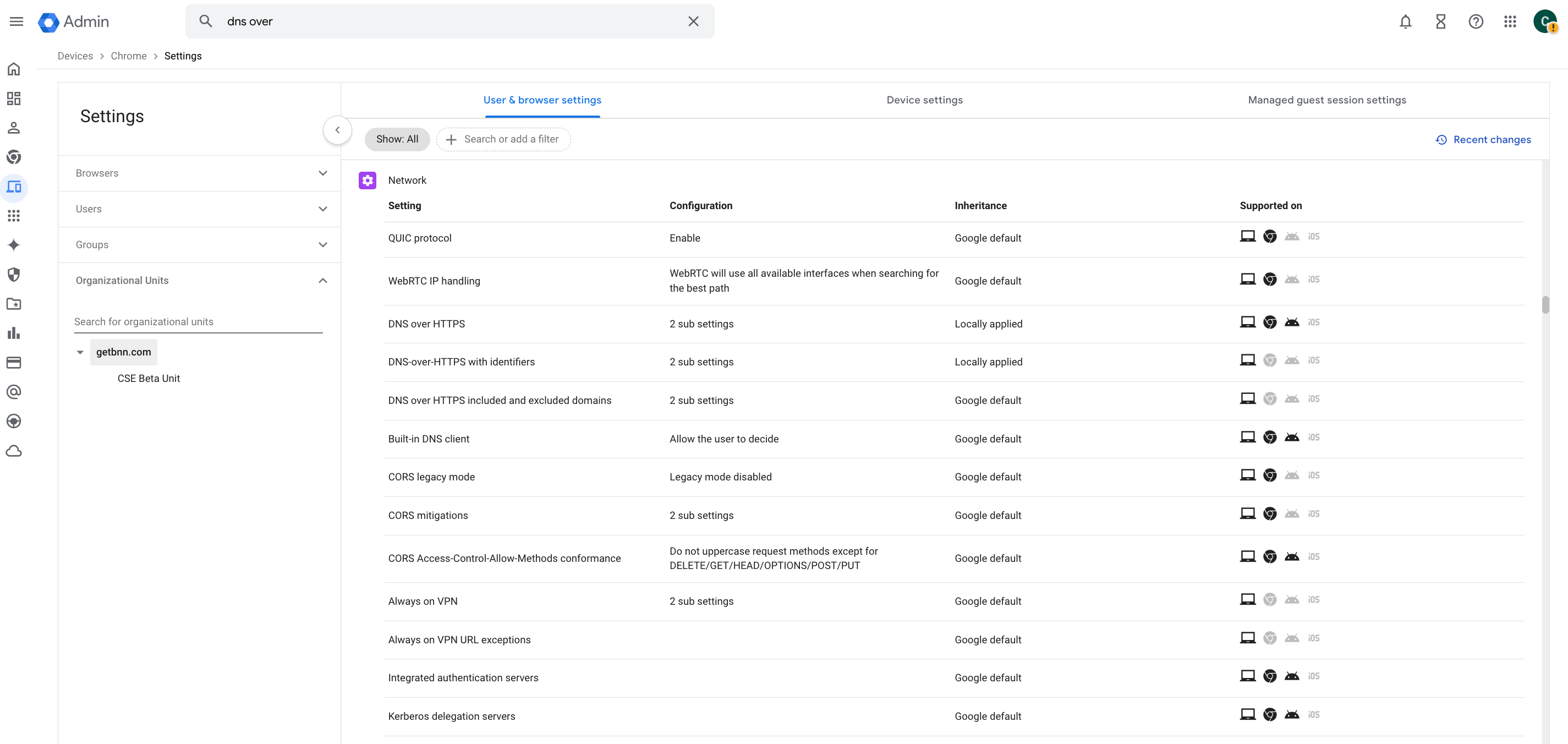Open the main hamburger menu
Viewport: 1568px width, 744px height.
click(x=17, y=21)
